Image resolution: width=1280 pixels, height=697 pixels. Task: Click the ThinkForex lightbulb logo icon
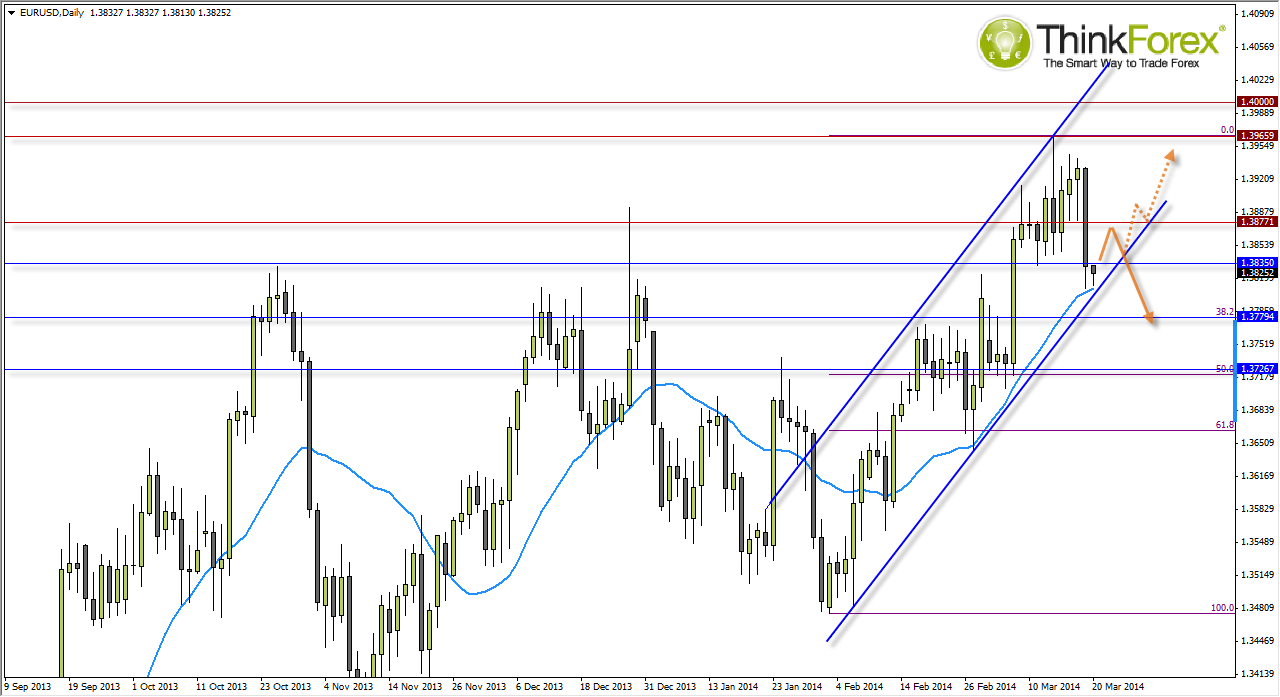click(x=1004, y=44)
